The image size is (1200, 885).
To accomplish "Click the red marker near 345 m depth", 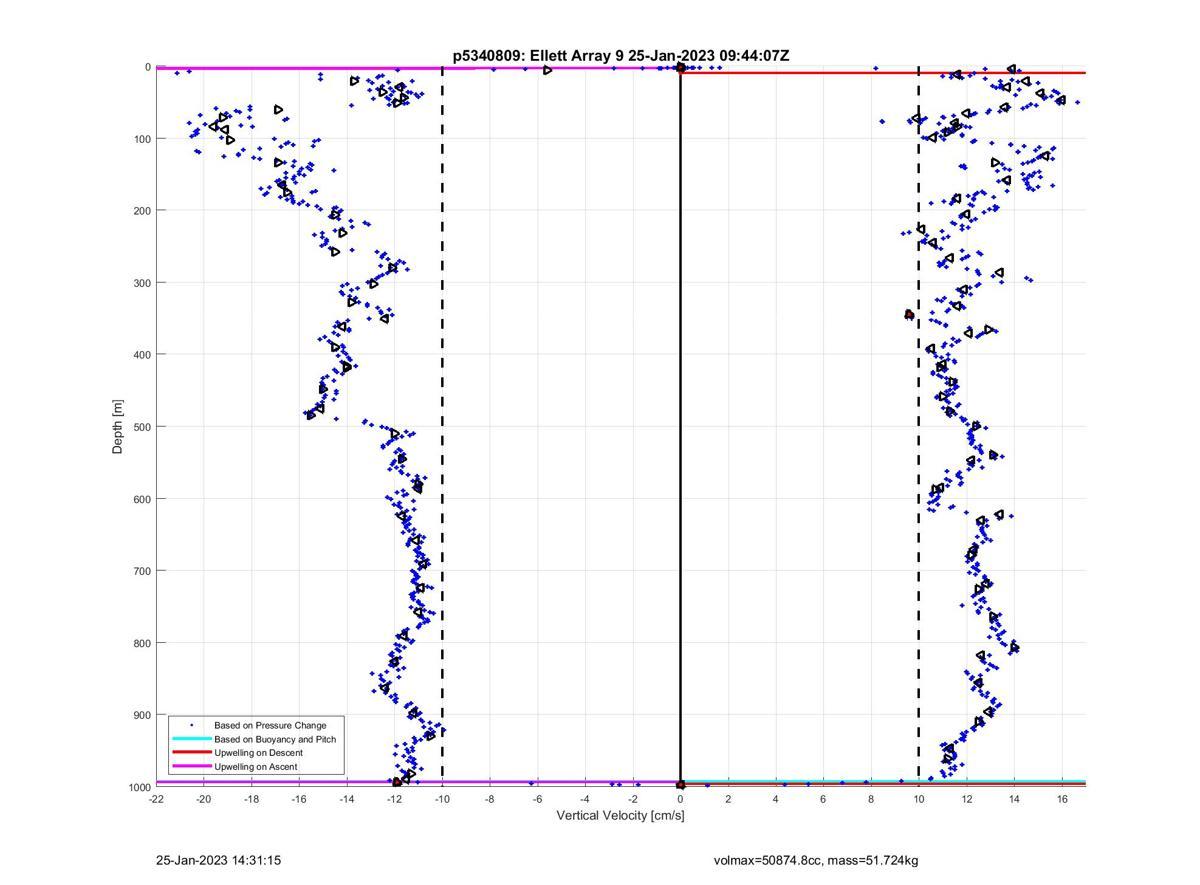I will point(909,315).
